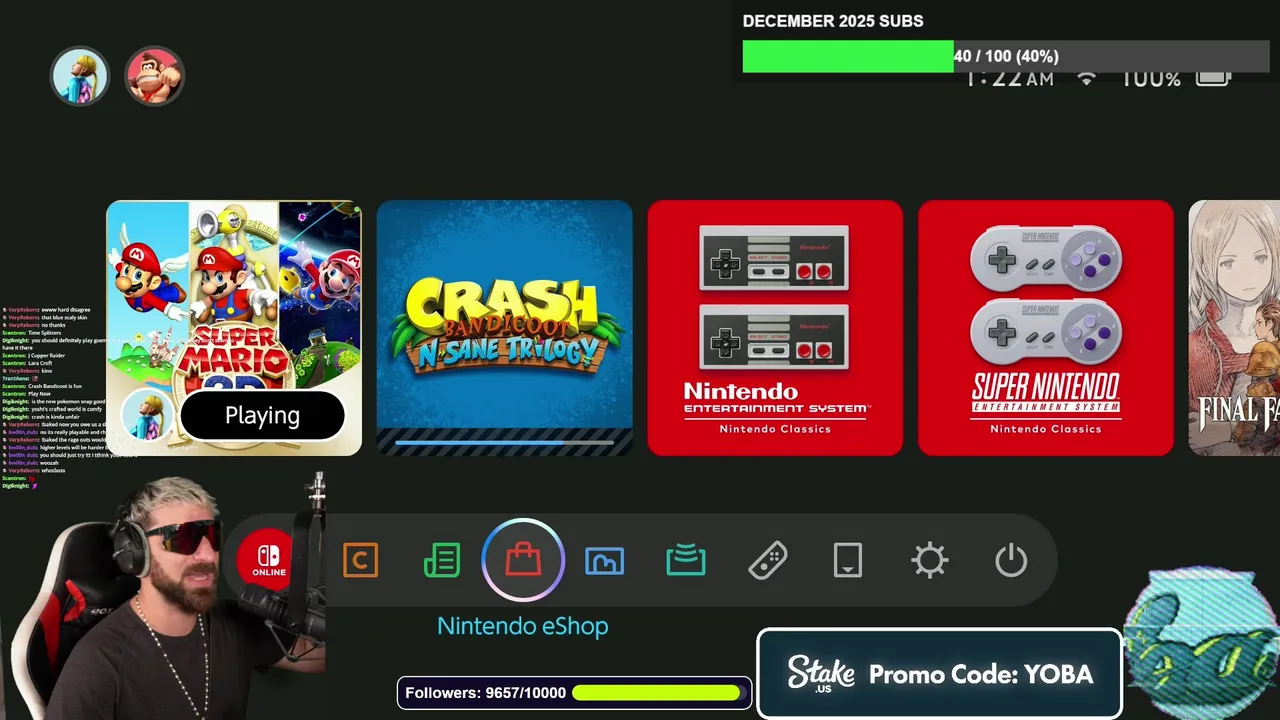Open Nintendo eShop shopping bag icon
This screenshot has width=1280, height=720.
click(x=523, y=560)
